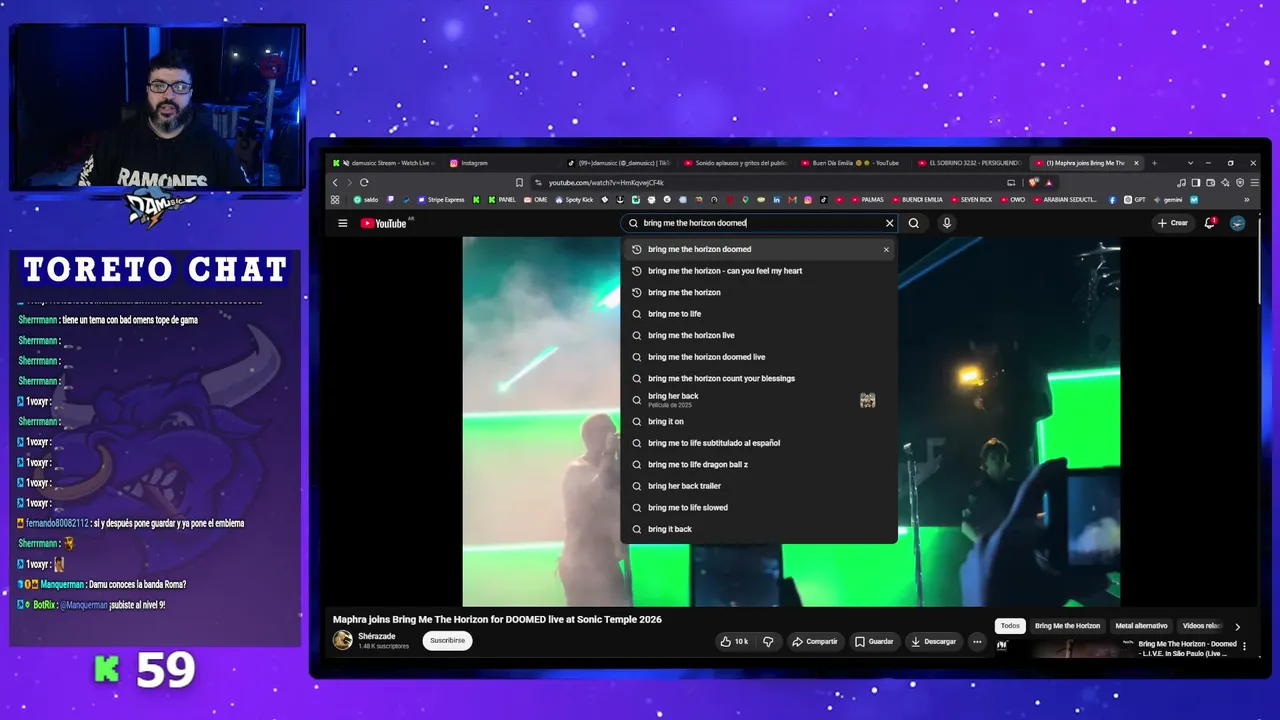This screenshot has height=720, width=1280.
Task: Choose suggestion 'bring it on'
Action: pos(759,421)
